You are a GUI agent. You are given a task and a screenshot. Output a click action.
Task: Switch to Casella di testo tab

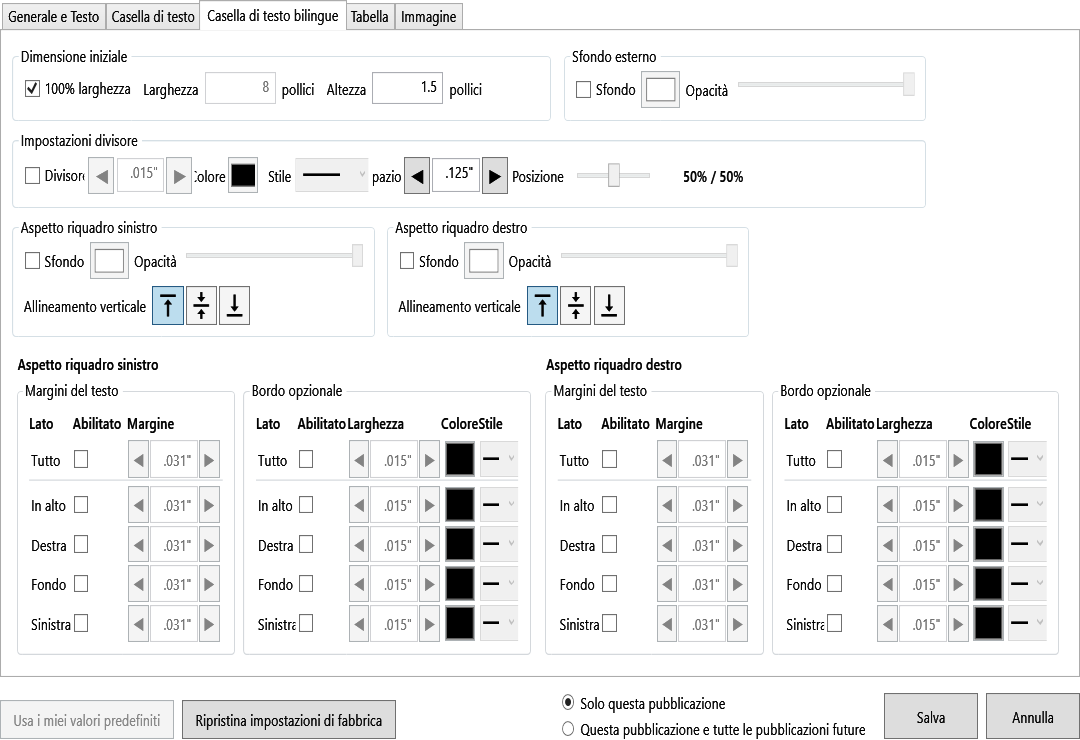[153, 17]
